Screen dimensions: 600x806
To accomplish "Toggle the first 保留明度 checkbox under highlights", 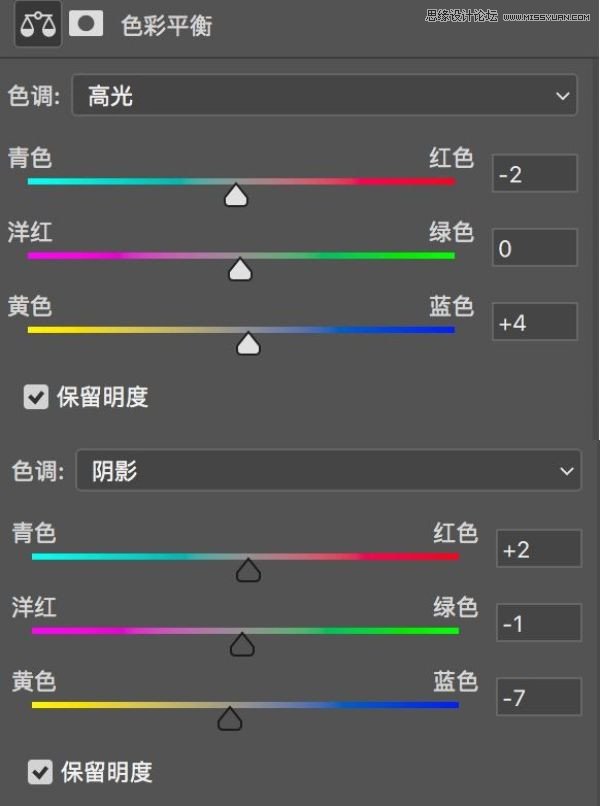I will point(36,397).
